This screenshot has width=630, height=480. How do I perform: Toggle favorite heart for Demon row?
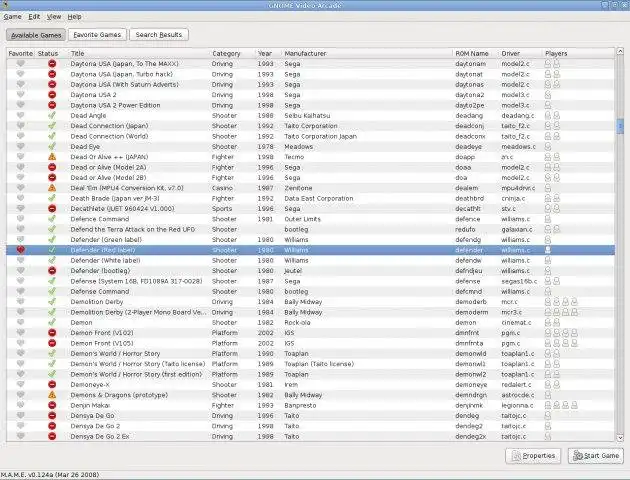tap(20, 322)
